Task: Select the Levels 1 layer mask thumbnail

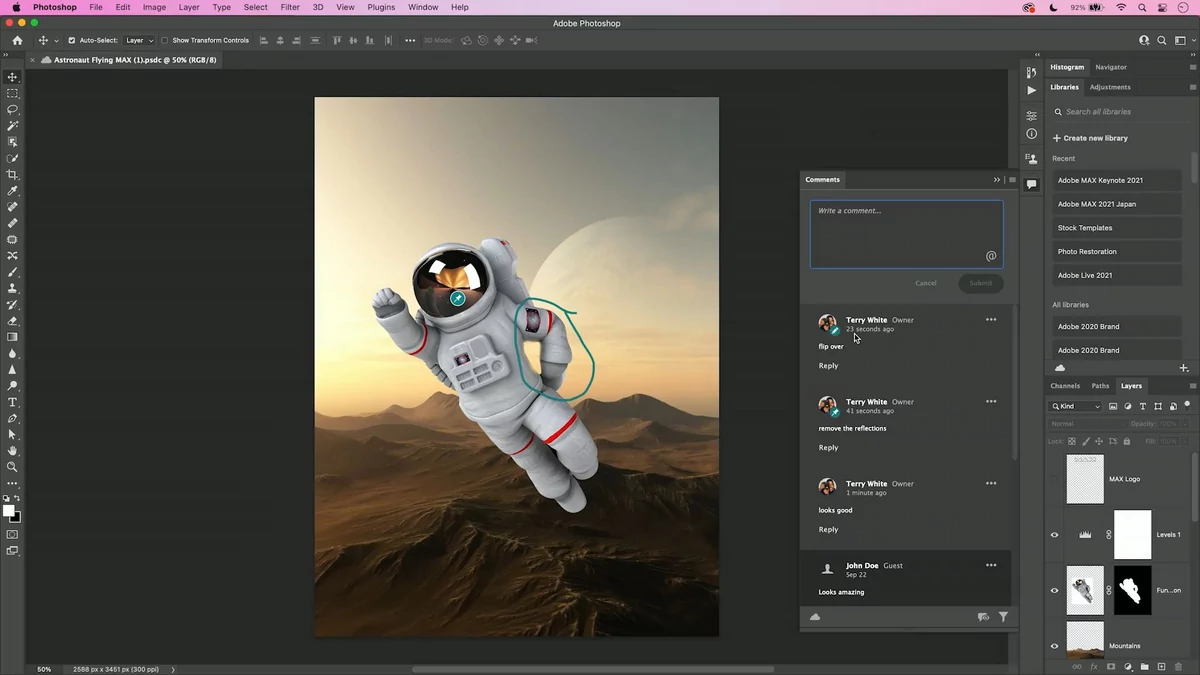Action: (x=1133, y=535)
